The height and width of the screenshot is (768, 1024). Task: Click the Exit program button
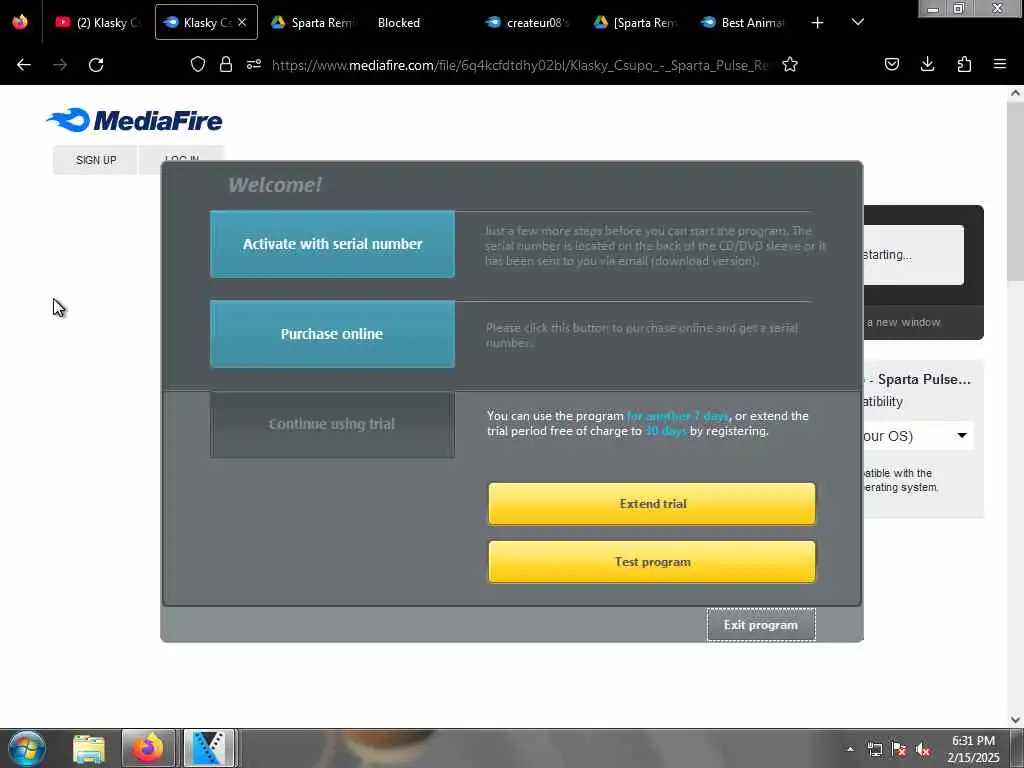point(761,625)
